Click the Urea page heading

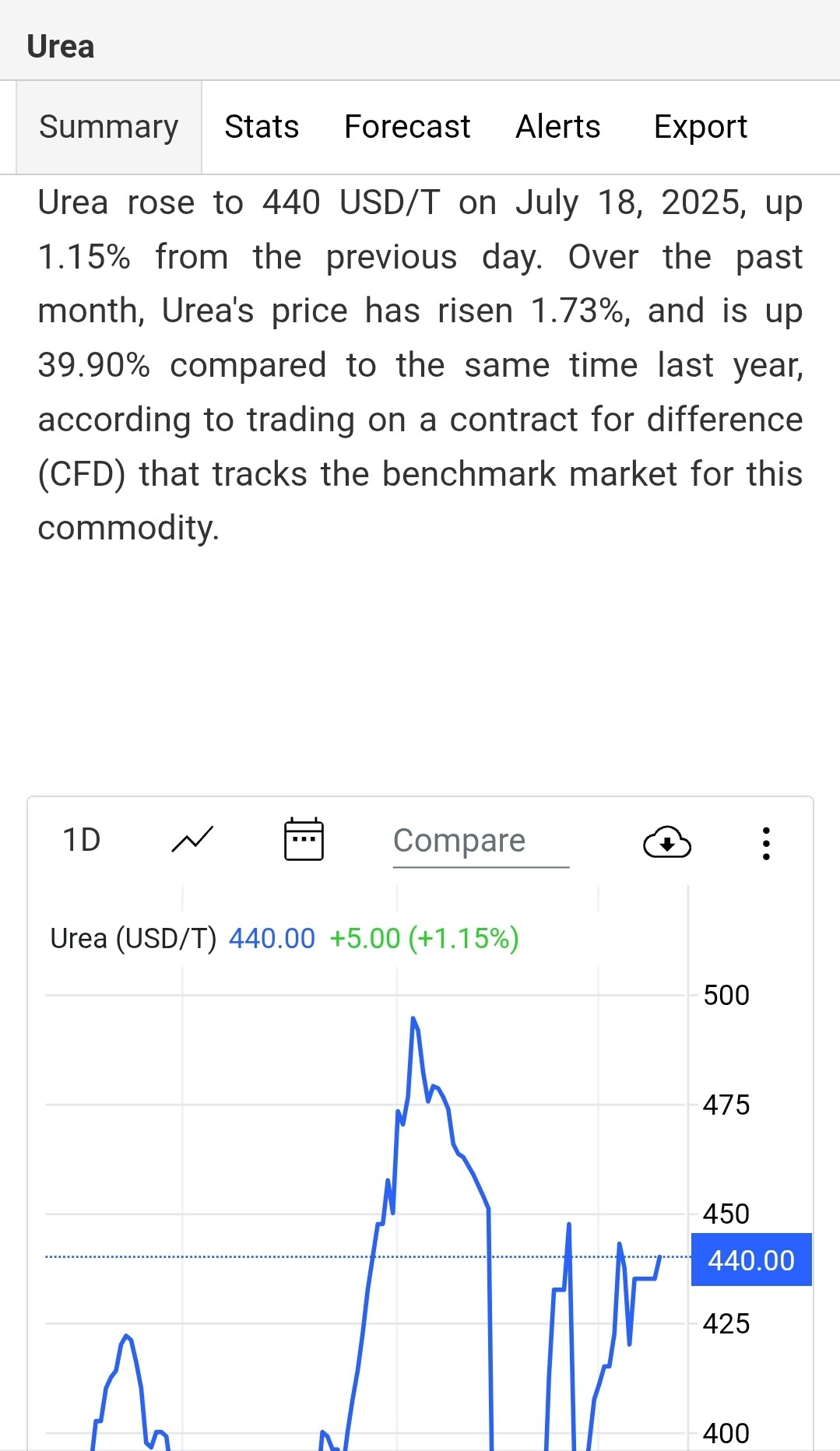click(x=61, y=47)
